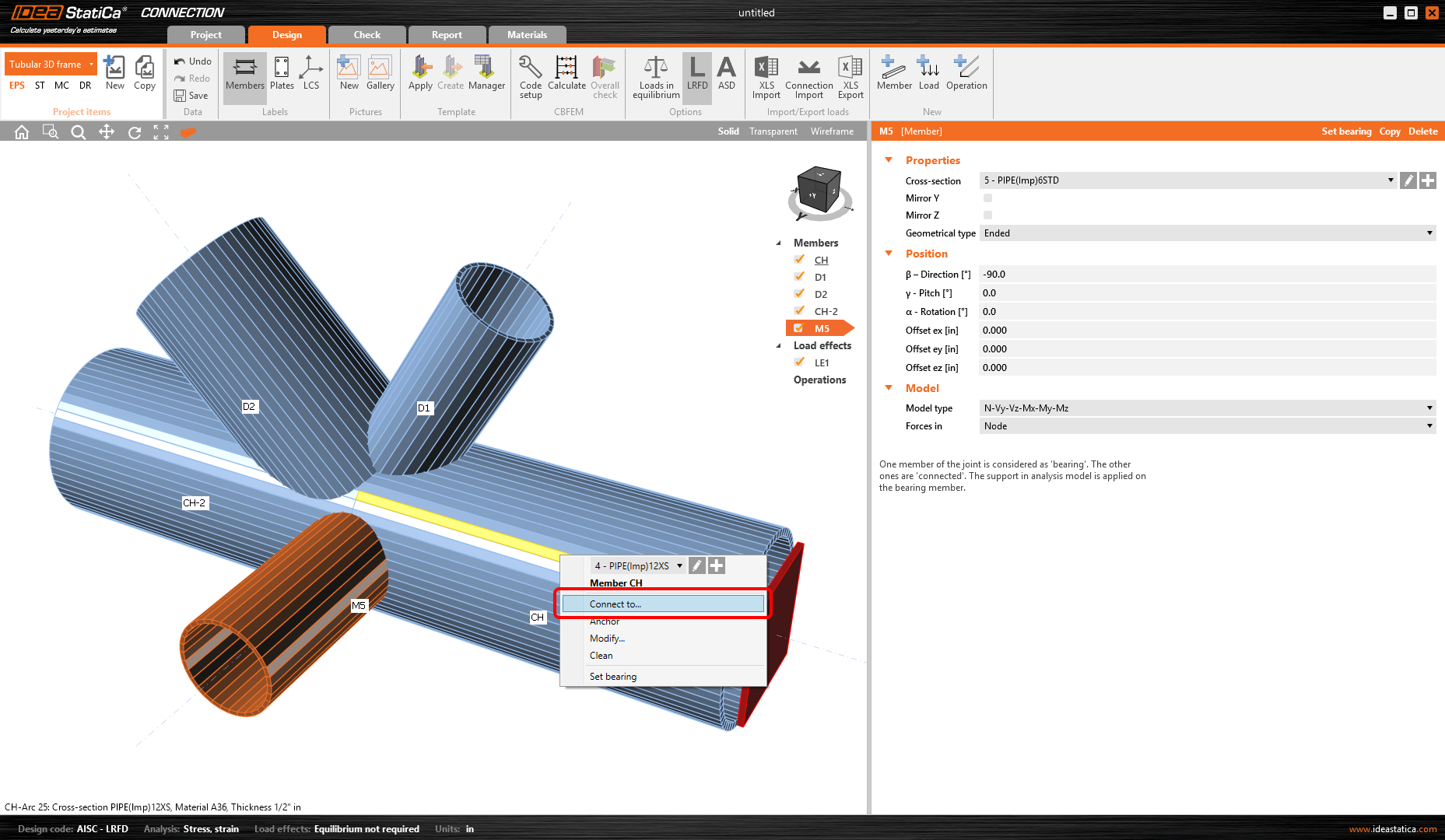Open the Model type dropdown

1429,408
